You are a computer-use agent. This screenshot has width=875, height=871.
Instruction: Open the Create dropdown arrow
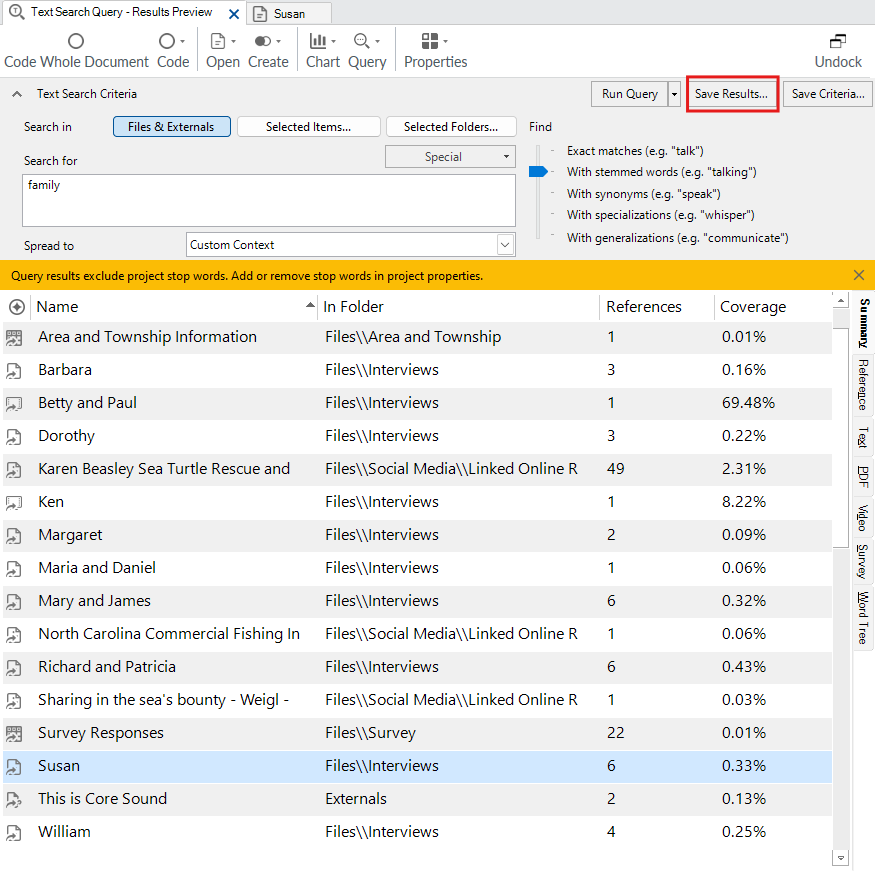click(x=278, y=41)
